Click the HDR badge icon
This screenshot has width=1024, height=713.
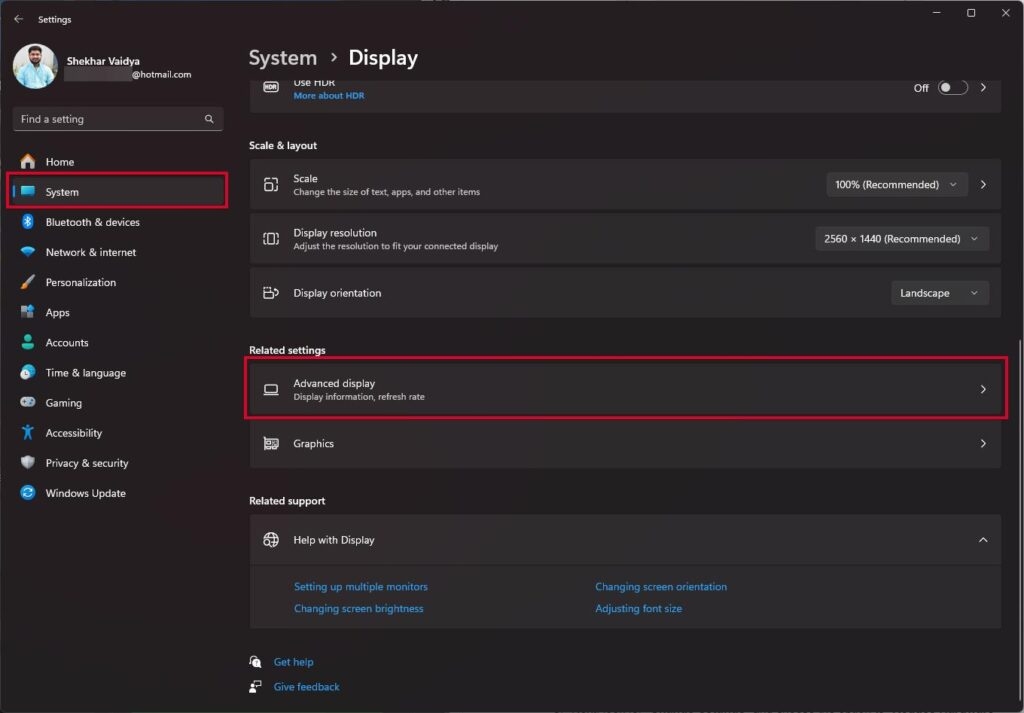(271, 87)
